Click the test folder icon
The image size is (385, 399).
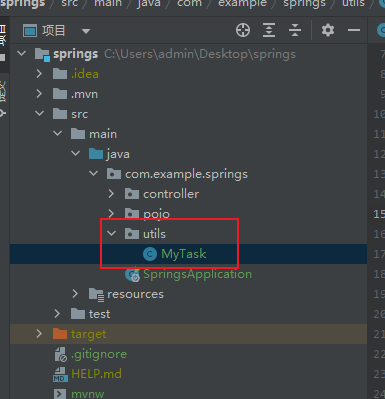(78, 314)
